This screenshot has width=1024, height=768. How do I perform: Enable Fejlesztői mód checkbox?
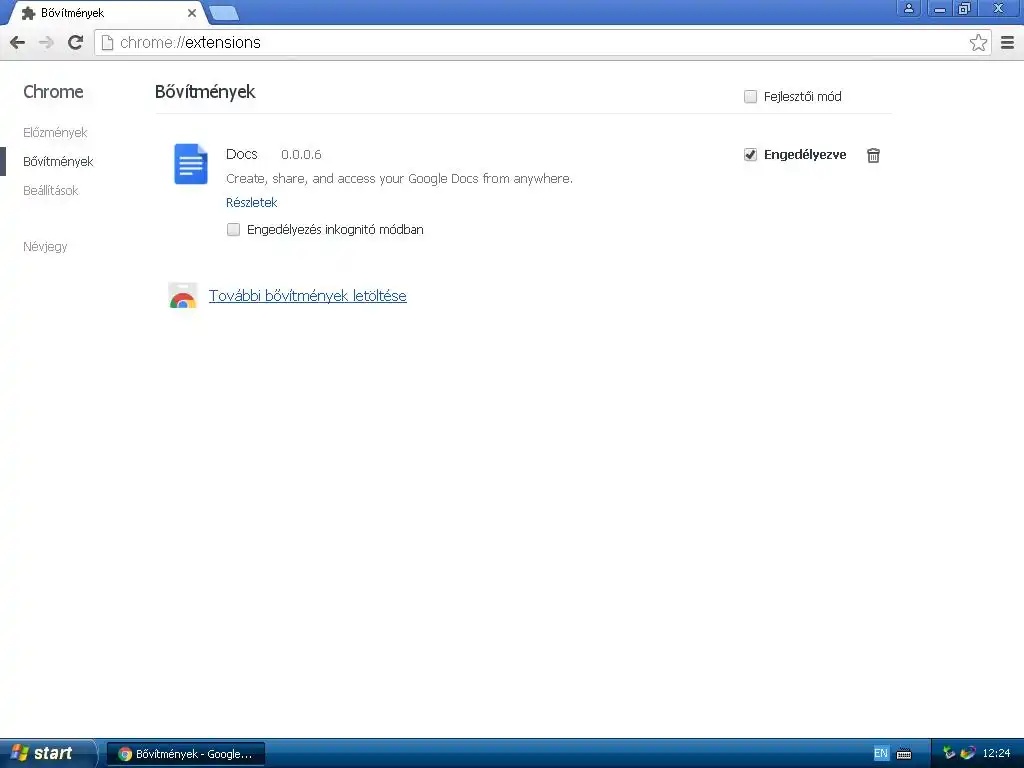click(750, 97)
